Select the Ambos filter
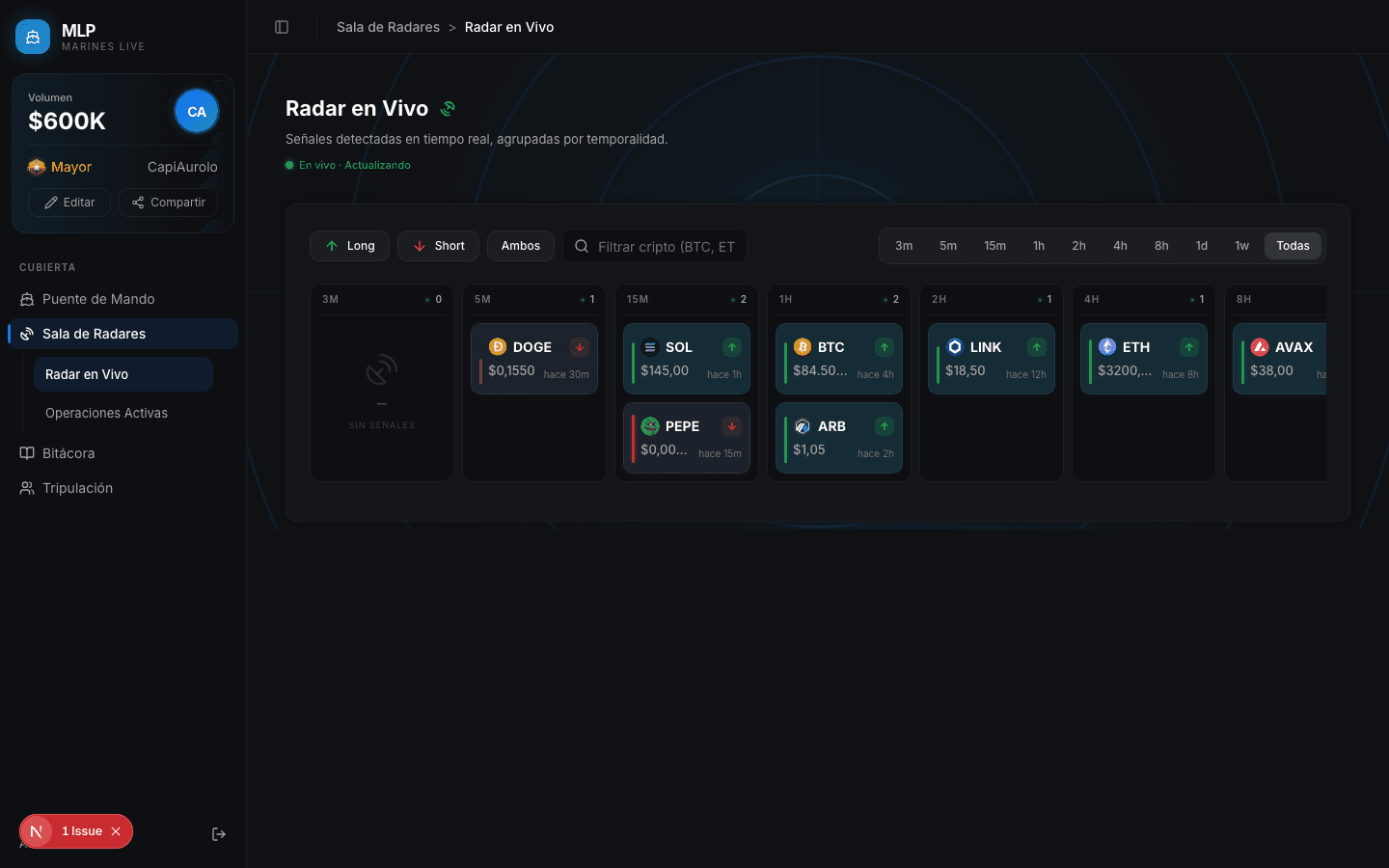 (521, 246)
